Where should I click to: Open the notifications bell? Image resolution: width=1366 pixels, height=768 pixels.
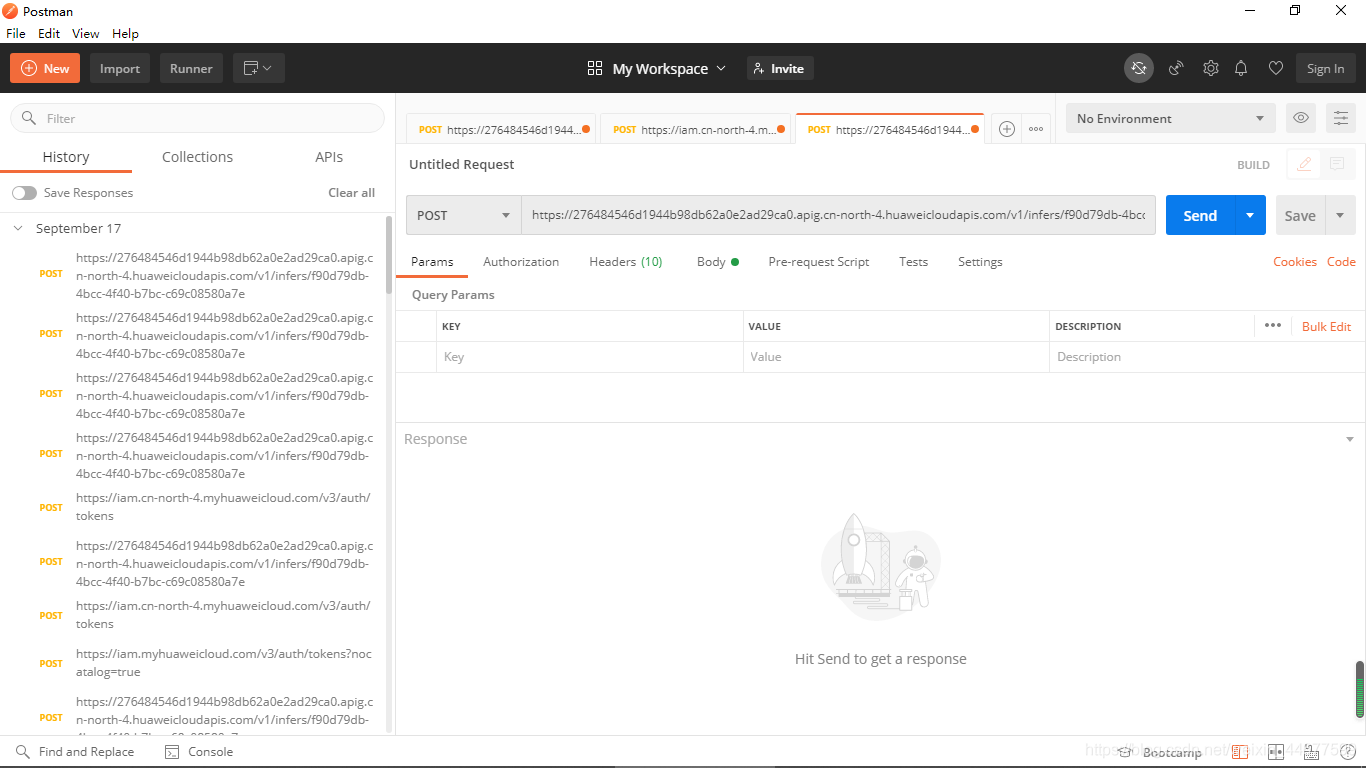1241,68
